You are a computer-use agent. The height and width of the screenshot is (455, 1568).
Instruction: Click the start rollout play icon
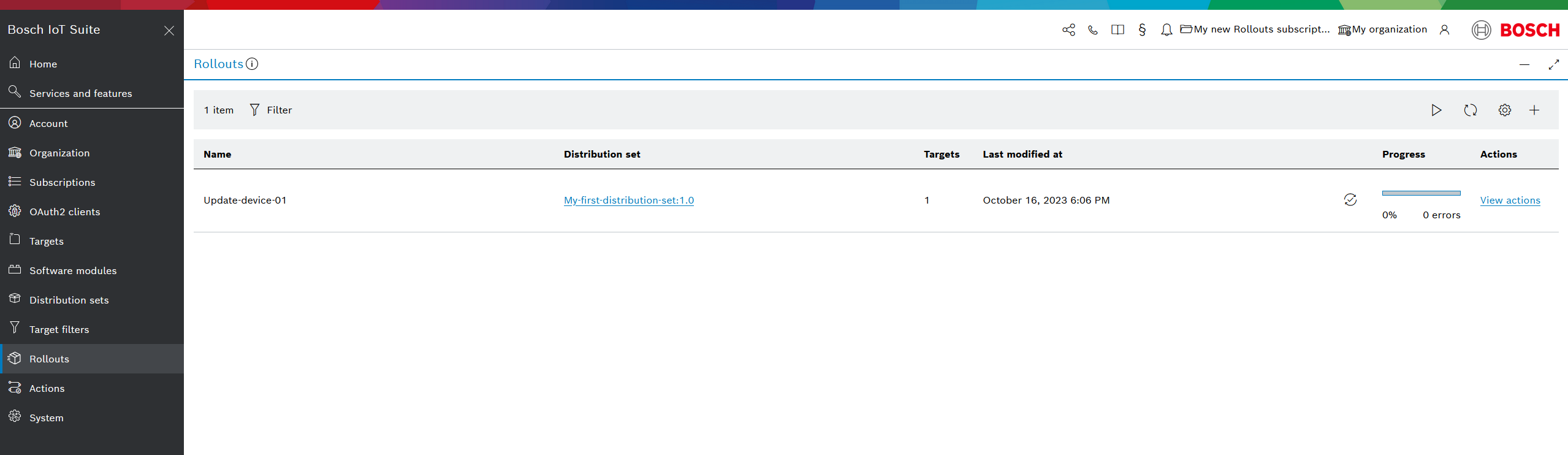coord(1436,110)
